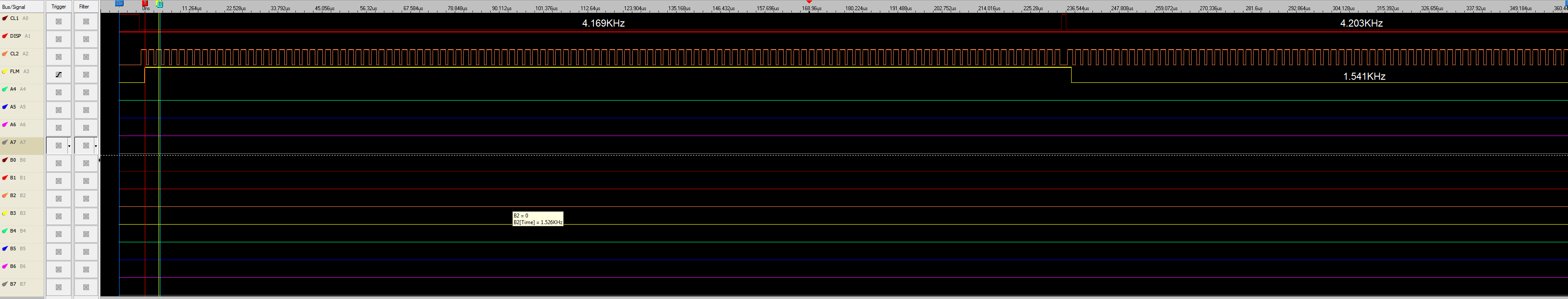Click the A5 filter condition box
This screenshot has height=299, width=1568.
86,110
